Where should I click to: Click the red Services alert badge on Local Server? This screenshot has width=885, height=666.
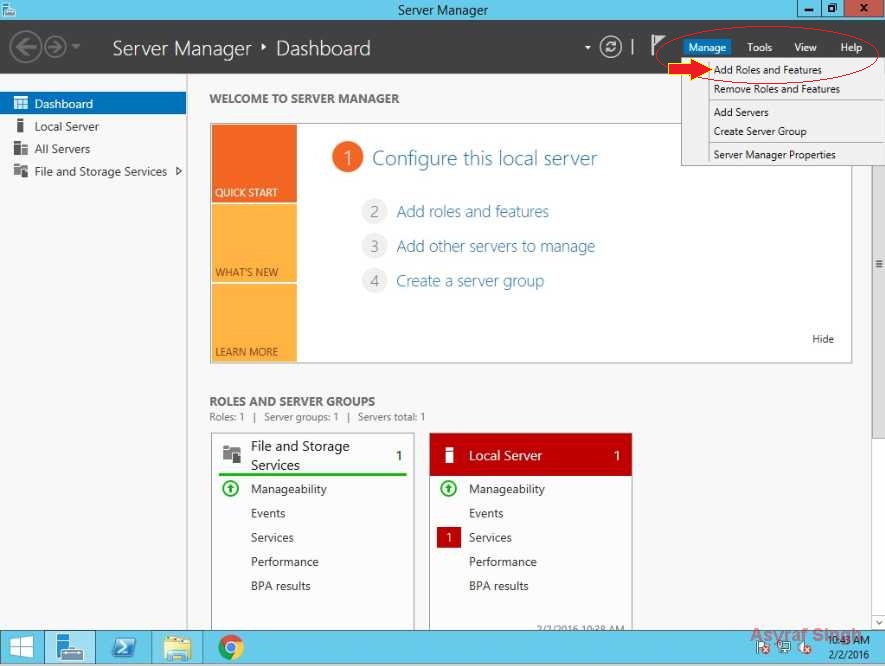(448, 537)
